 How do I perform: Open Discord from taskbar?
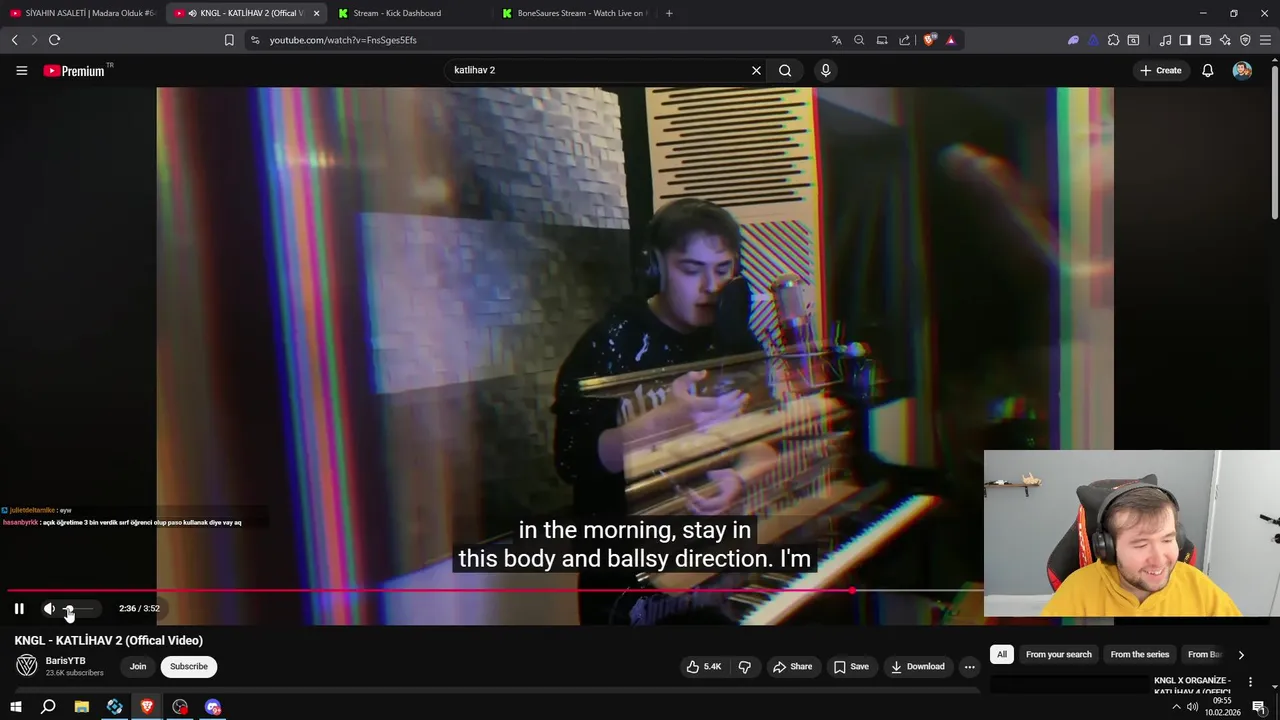click(213, 707)
